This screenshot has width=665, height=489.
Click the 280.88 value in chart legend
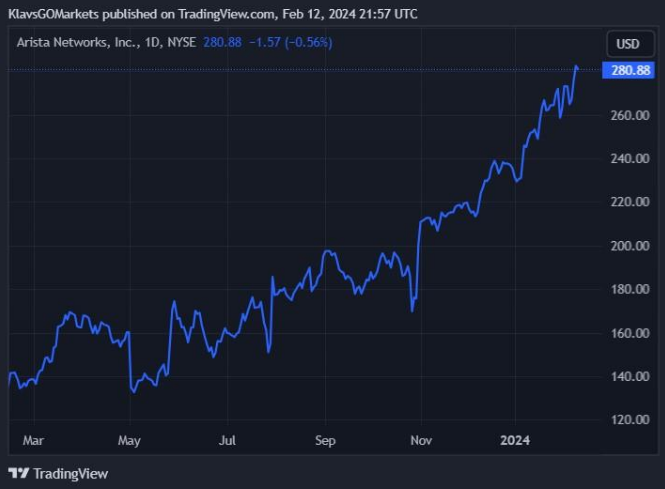pyautogui.click(x=222, y=42)
